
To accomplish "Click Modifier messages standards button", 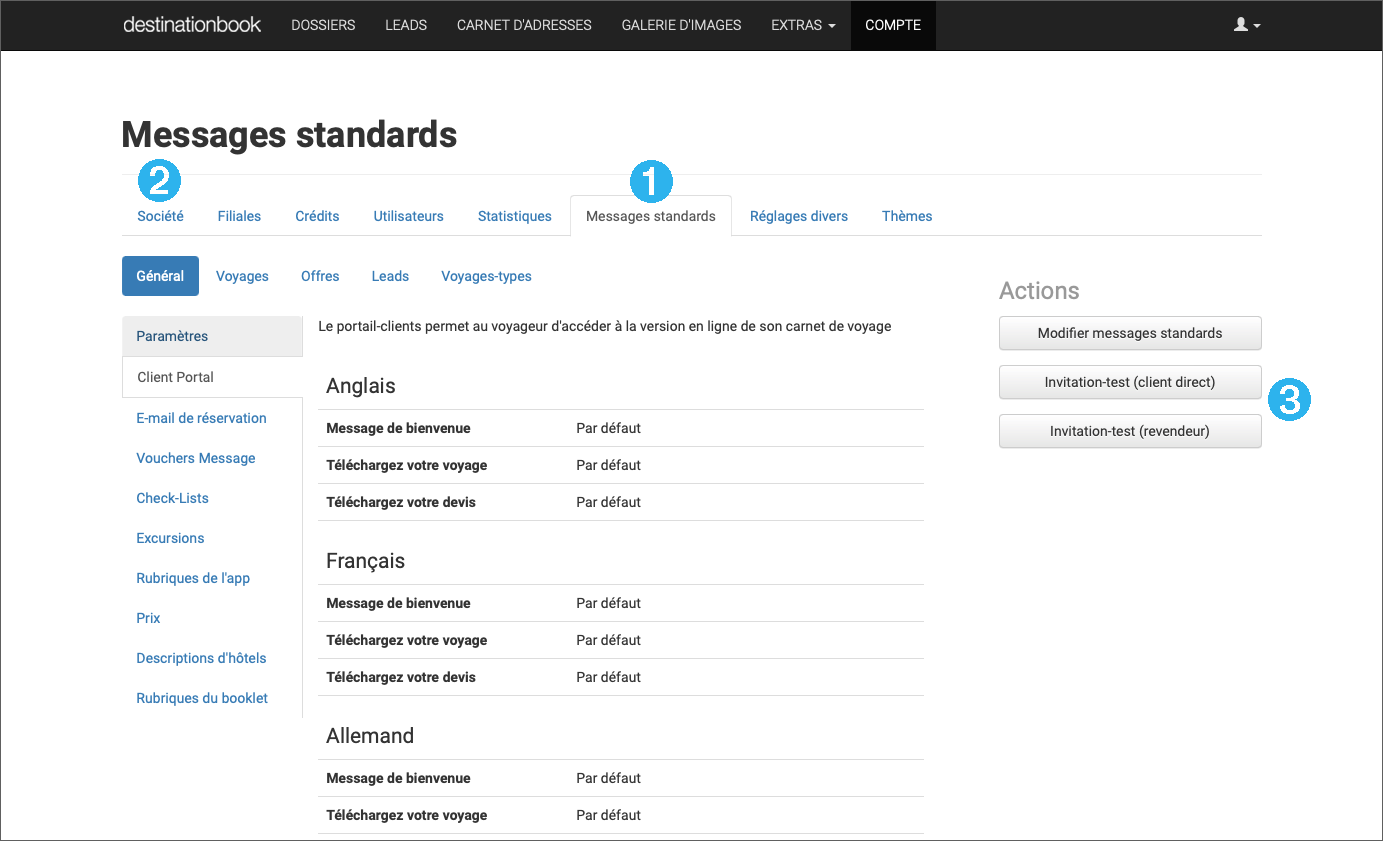I will 1129,333.
